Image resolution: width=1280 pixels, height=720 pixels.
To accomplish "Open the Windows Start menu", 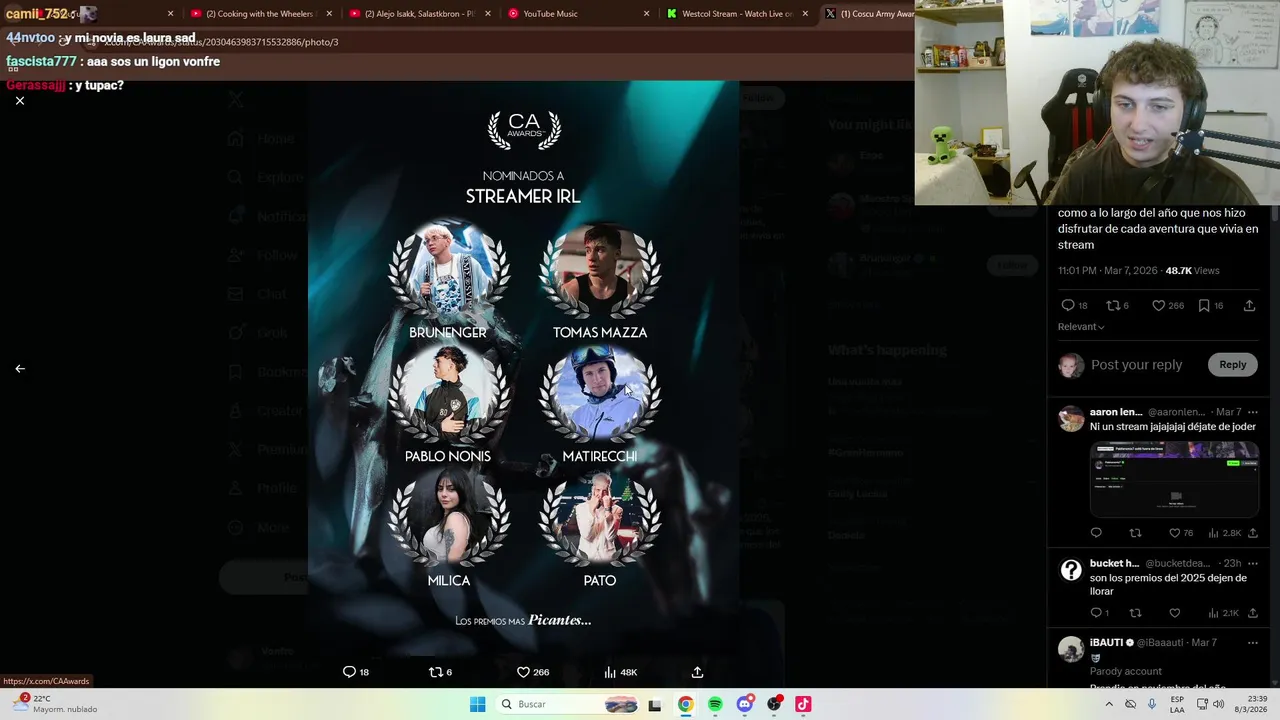I will coord(478,704).
